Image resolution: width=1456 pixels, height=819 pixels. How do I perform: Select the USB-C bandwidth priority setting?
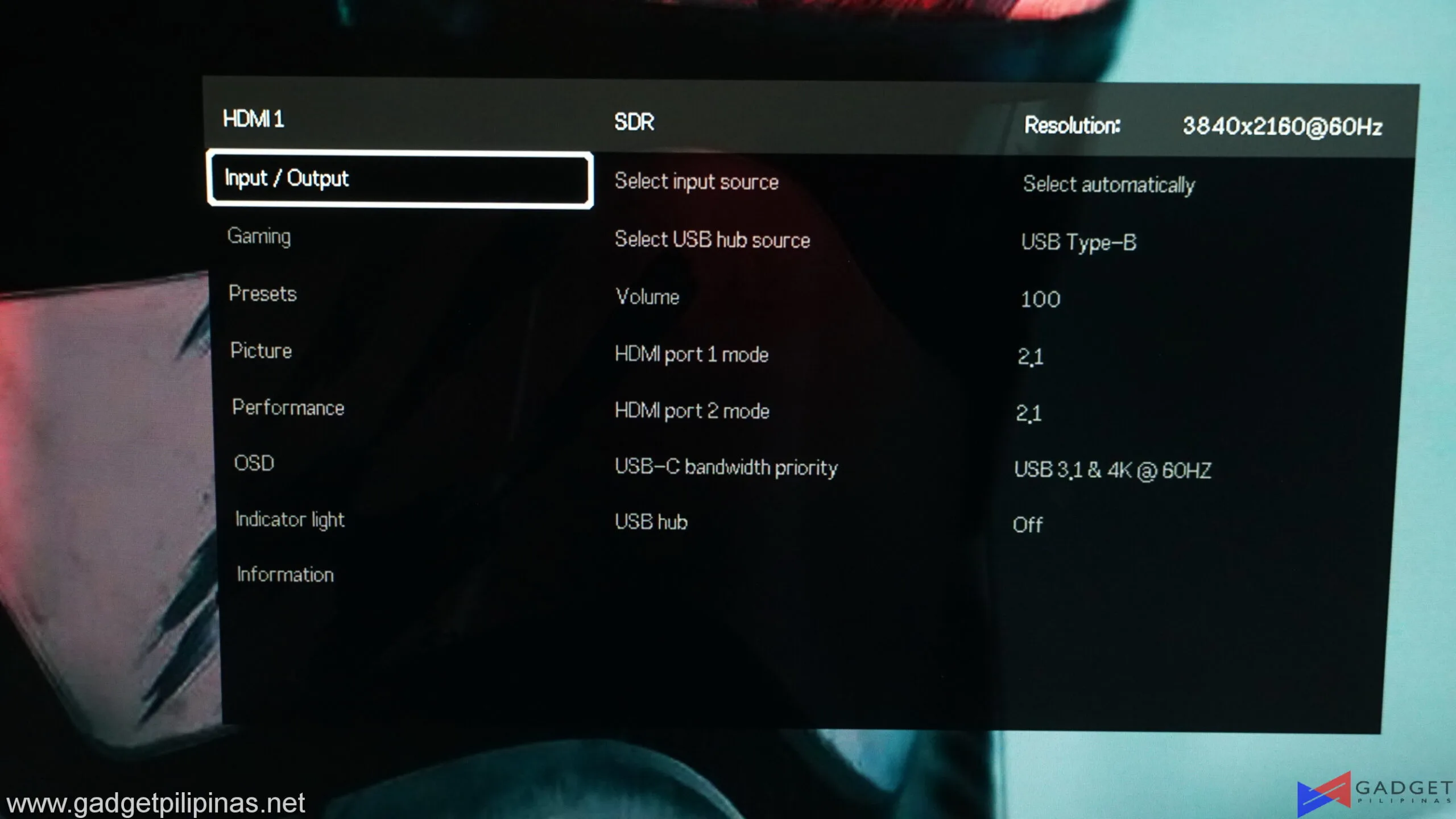(x=726, y=467)
